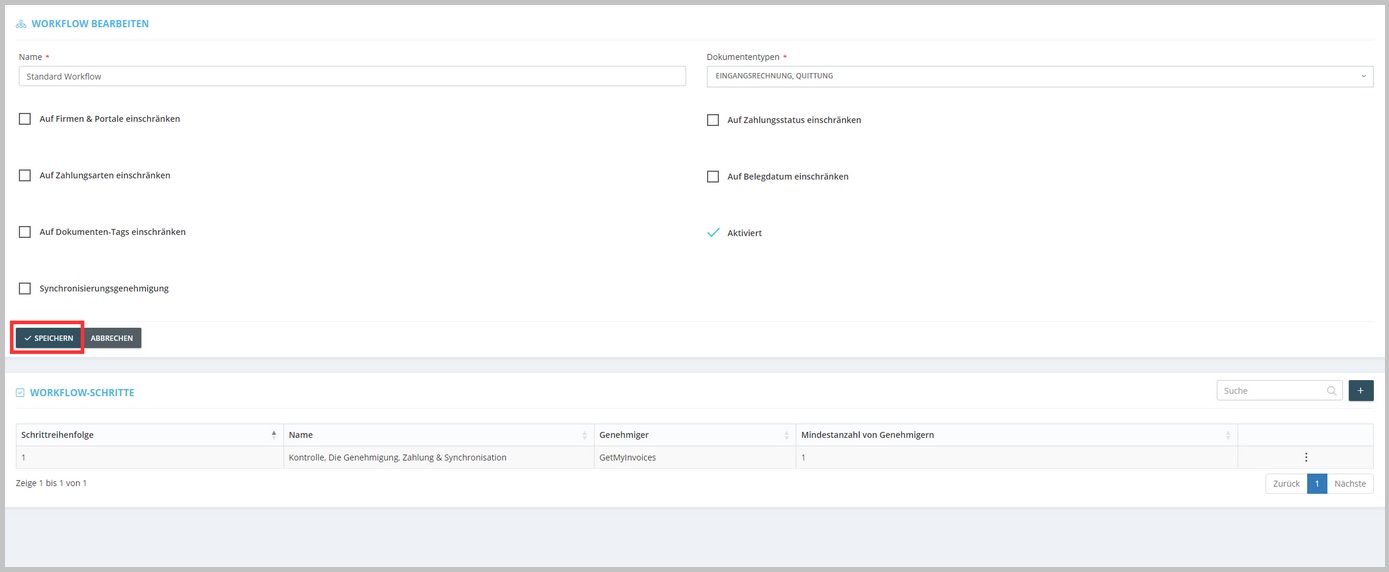The width and height of the screenshot is (1389, 572).
Task: Enable Auf Firmen & Portale einschränken
Action: point(25,119)
